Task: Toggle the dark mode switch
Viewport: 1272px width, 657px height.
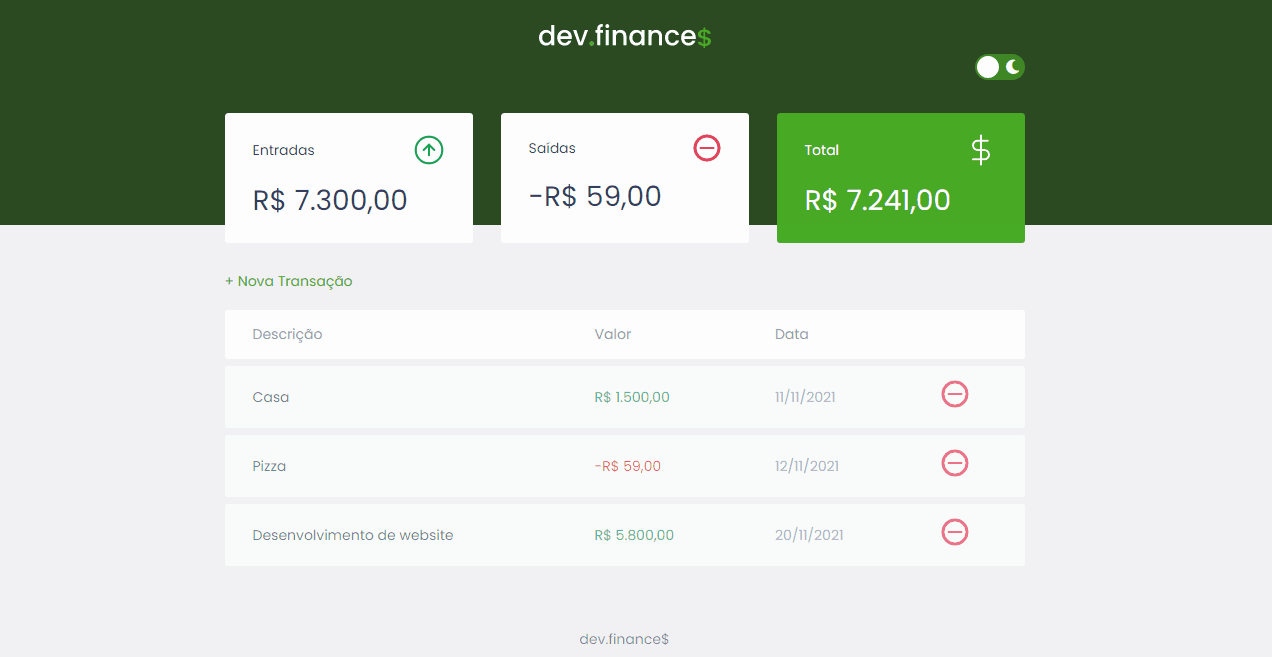Action: 1000,67
